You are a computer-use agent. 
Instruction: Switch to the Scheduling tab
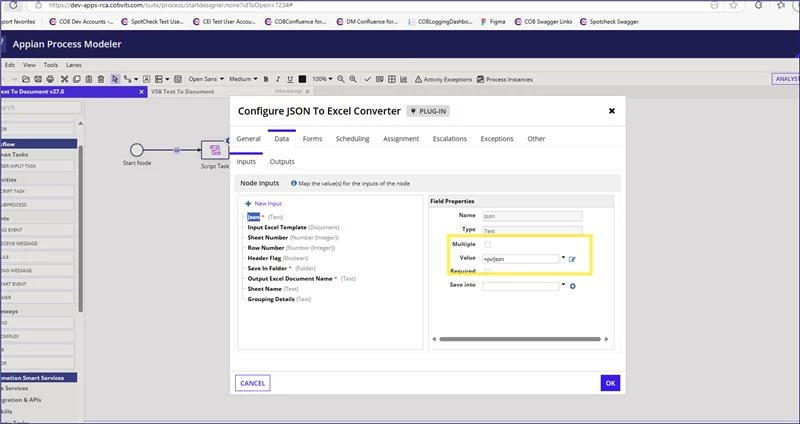tap(353, 139)
